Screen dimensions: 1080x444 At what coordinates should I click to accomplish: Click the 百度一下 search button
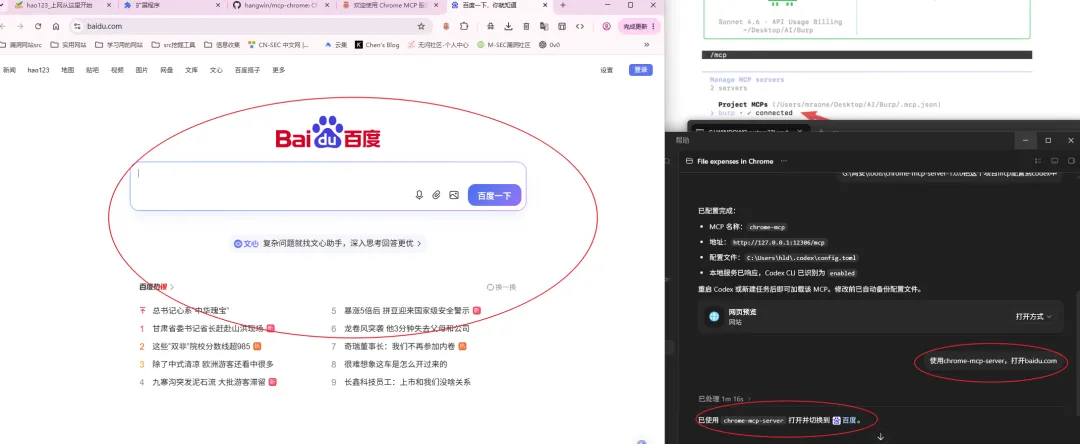tap(495, 195)
